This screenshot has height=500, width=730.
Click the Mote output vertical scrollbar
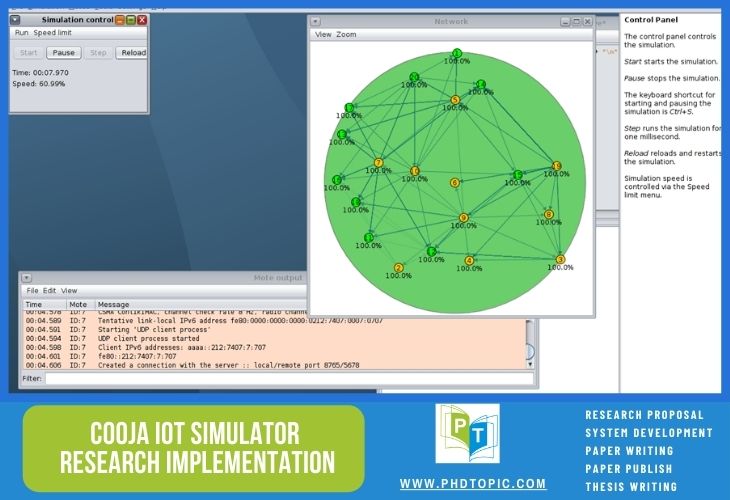point(530,342)
